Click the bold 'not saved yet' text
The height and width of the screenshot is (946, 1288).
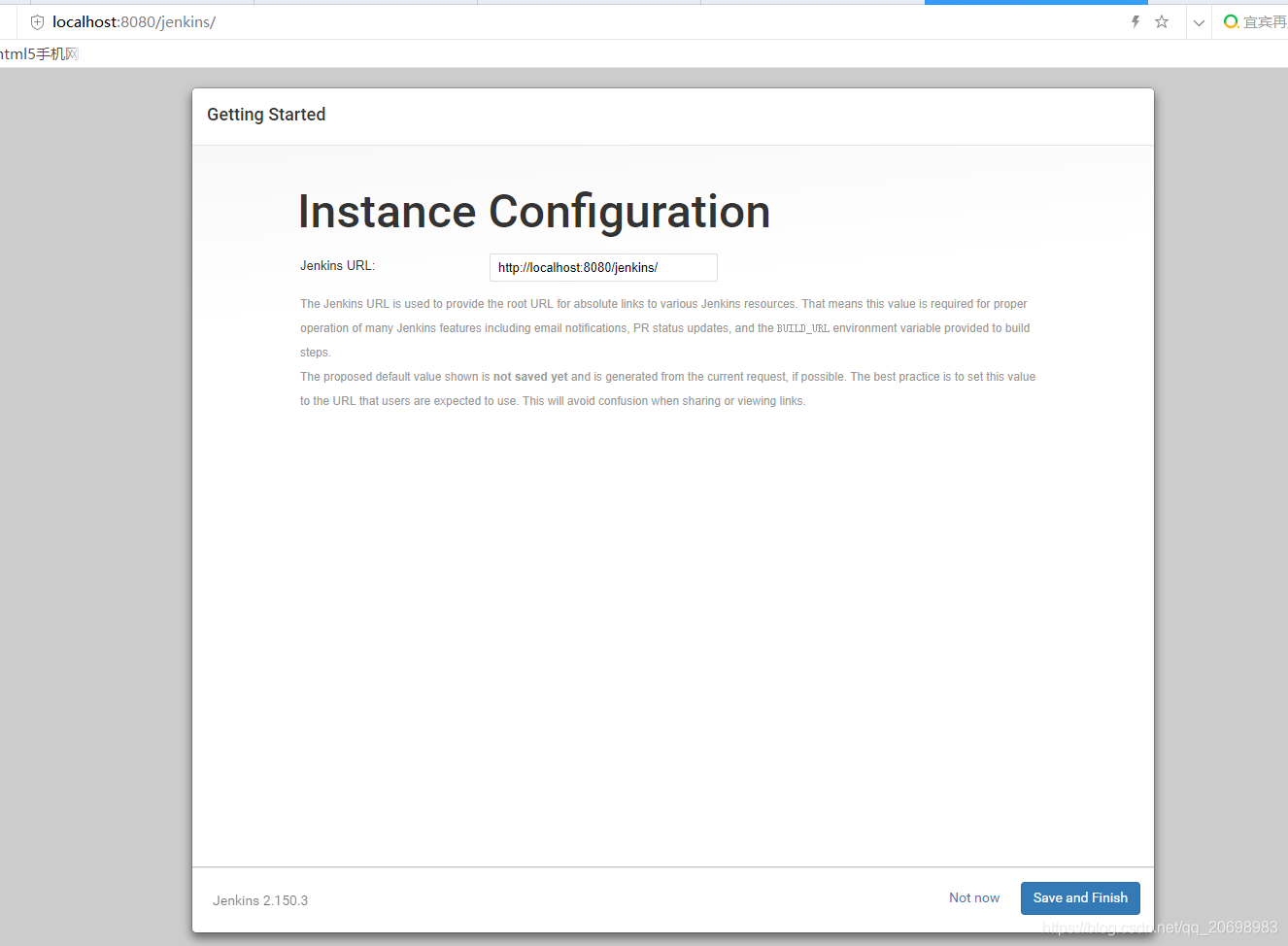pos(530,377)
